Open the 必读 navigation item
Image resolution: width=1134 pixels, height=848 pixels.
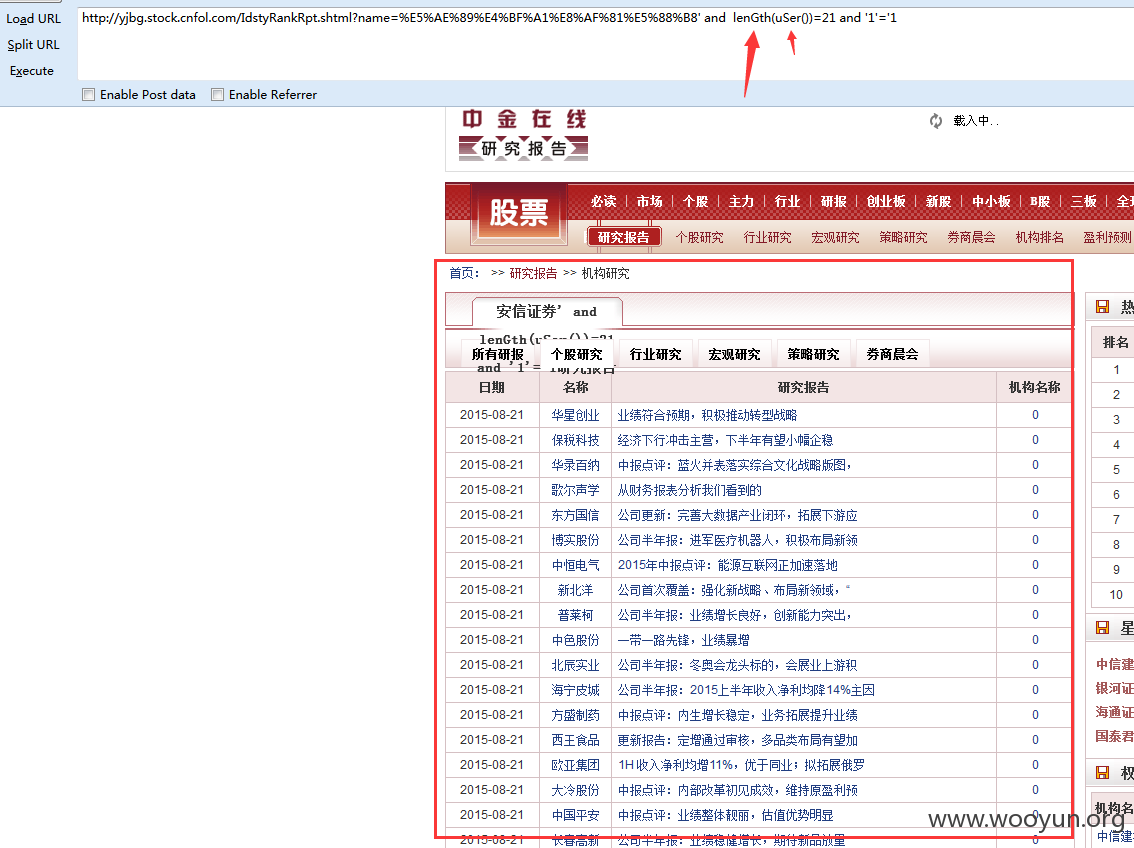pos(603,201)
